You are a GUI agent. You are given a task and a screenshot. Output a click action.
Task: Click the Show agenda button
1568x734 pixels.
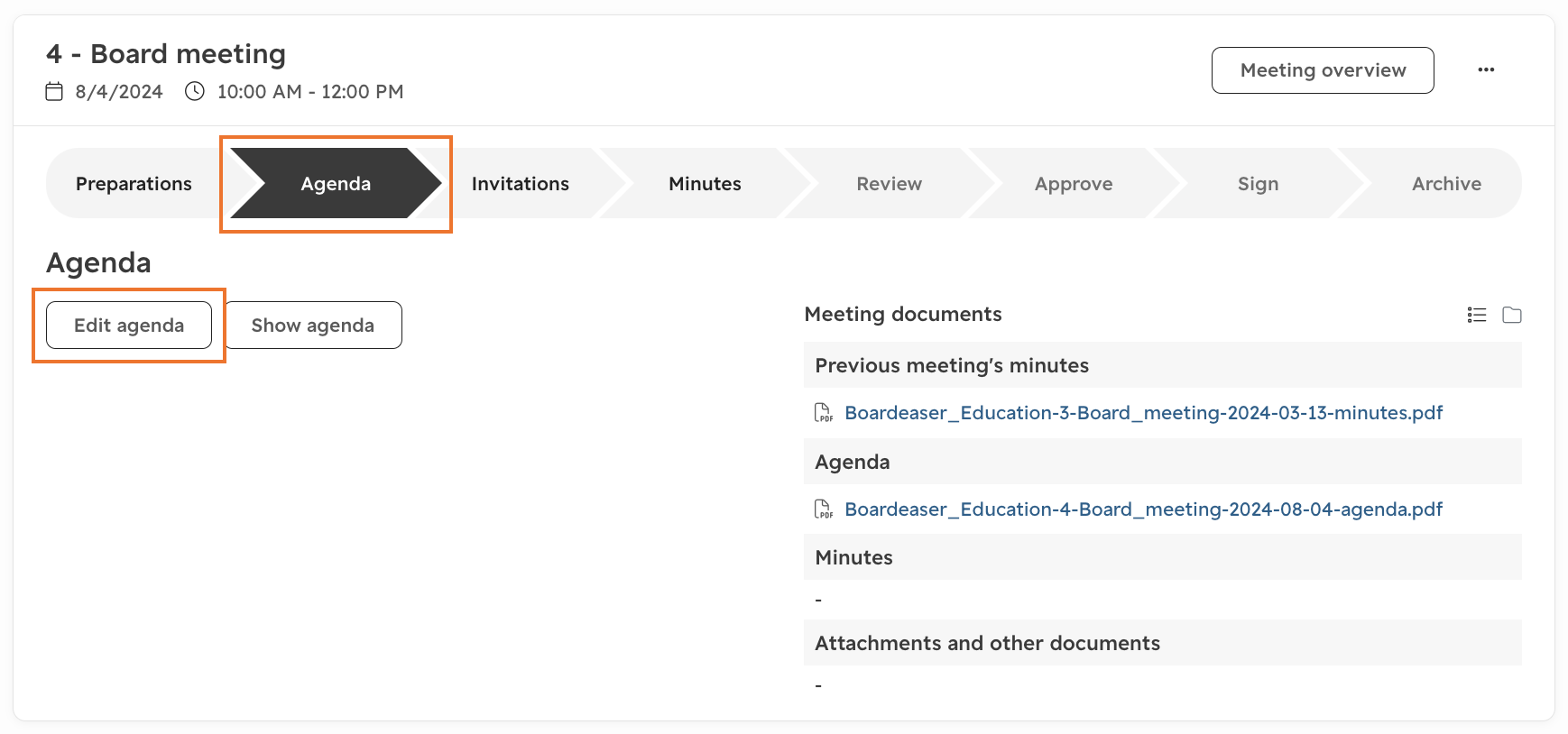point(312,326)
